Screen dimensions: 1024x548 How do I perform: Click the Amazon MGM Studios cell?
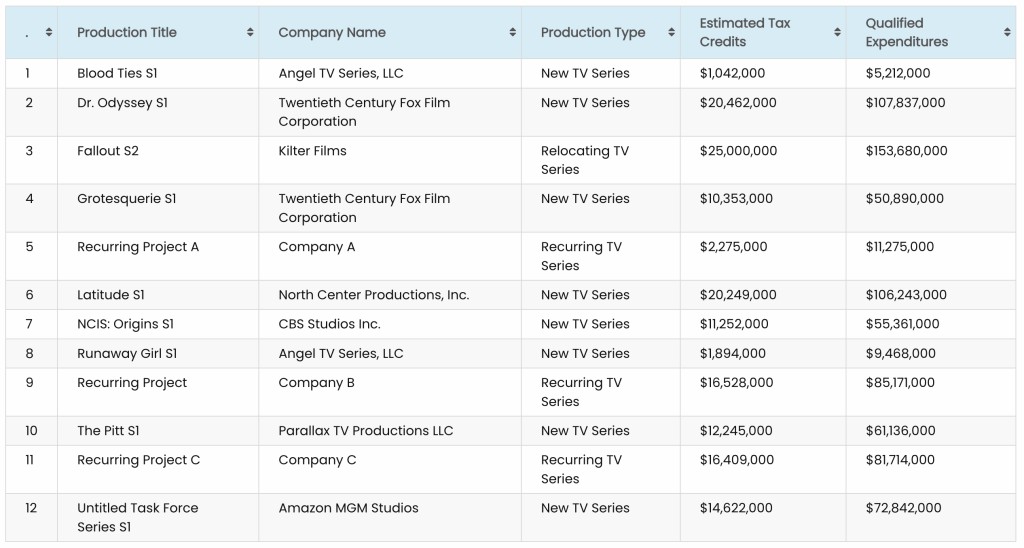[348, 508]
